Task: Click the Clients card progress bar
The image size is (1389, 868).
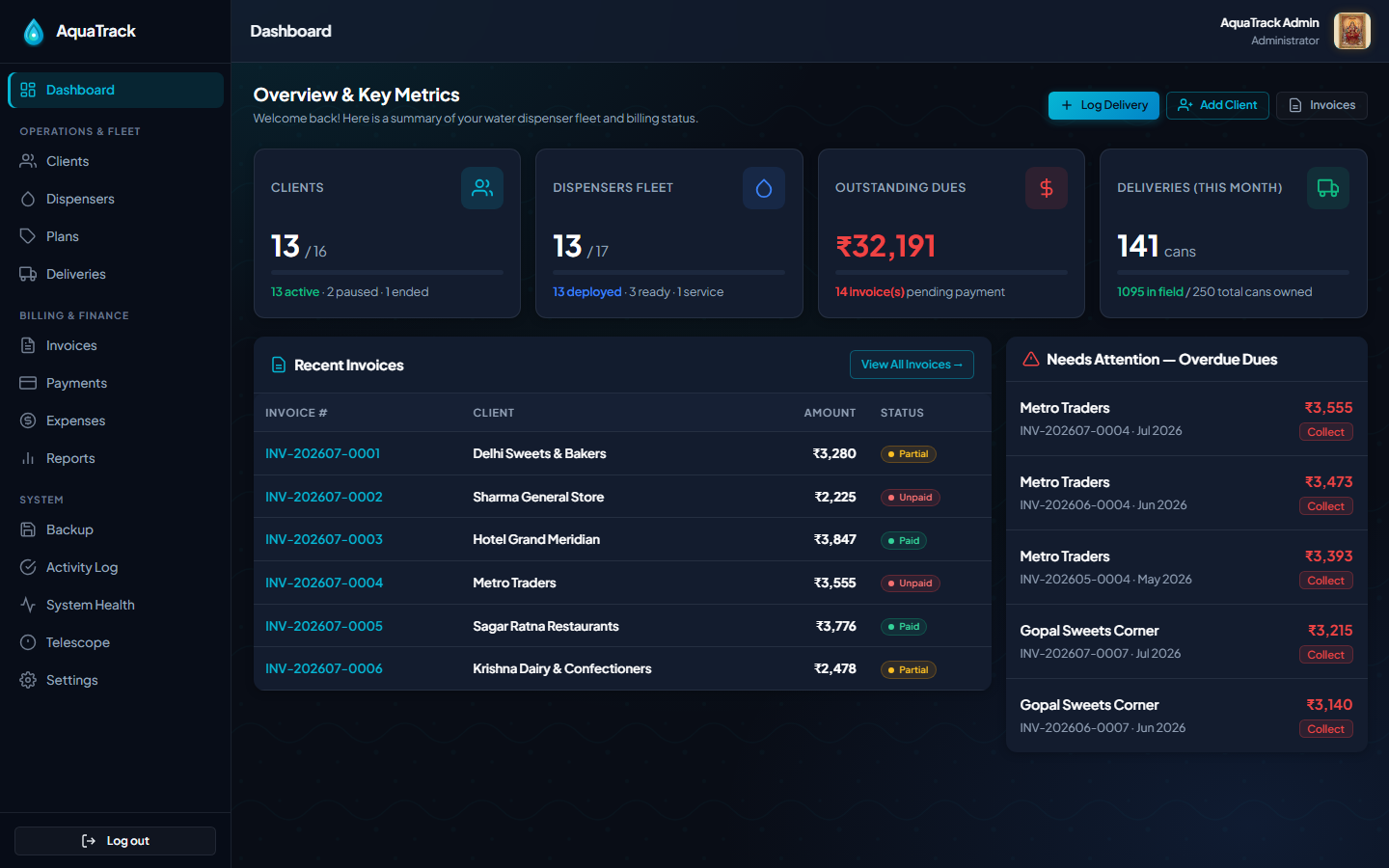Action: 387,273
